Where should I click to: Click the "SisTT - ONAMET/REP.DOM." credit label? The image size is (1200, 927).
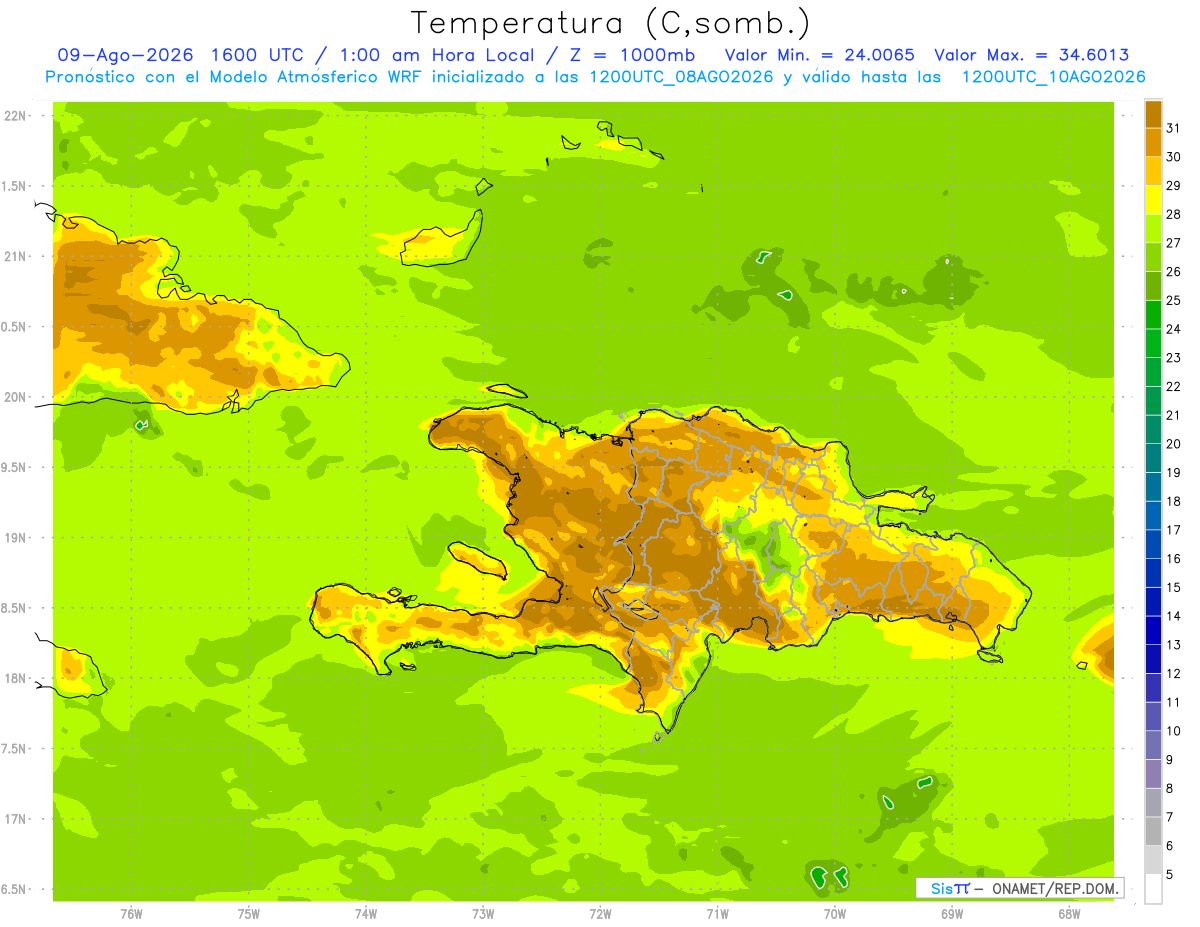pyautogui.click(x=1019, y=888)
